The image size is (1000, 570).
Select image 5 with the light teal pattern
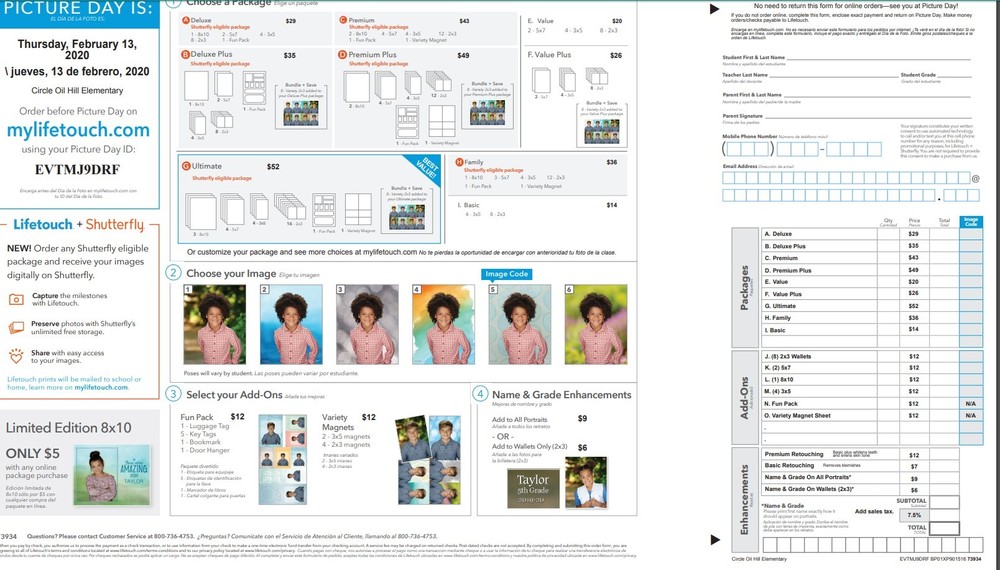click(x=520, y=325)
